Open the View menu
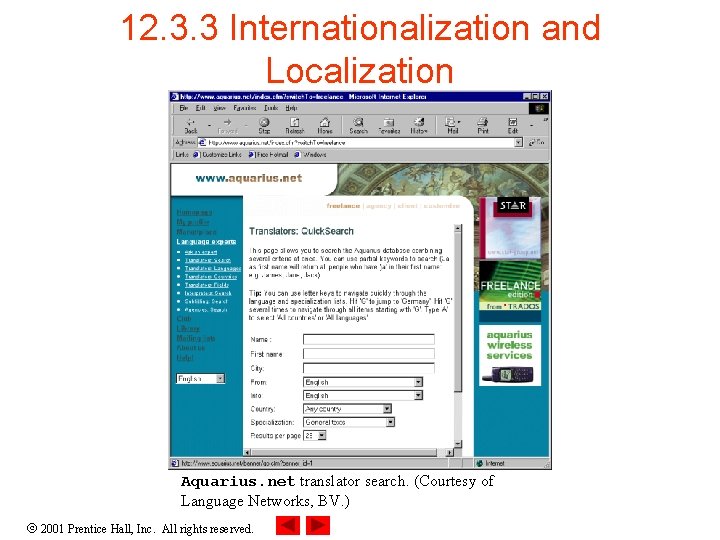This screenshot has width=720, height=540. click(219, 108)
